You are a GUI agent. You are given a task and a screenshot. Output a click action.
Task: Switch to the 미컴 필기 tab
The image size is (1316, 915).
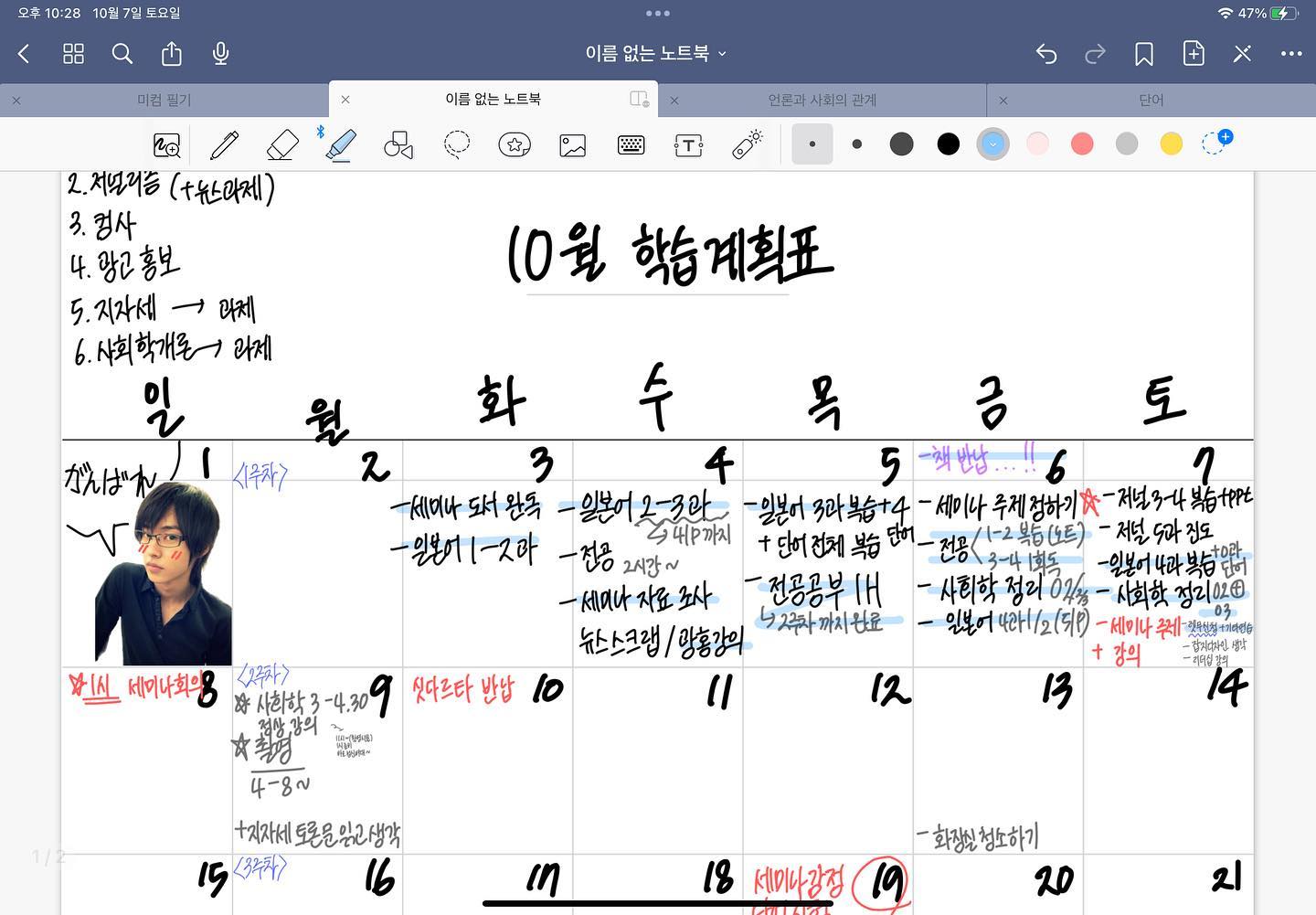click(x=164, y=100)
